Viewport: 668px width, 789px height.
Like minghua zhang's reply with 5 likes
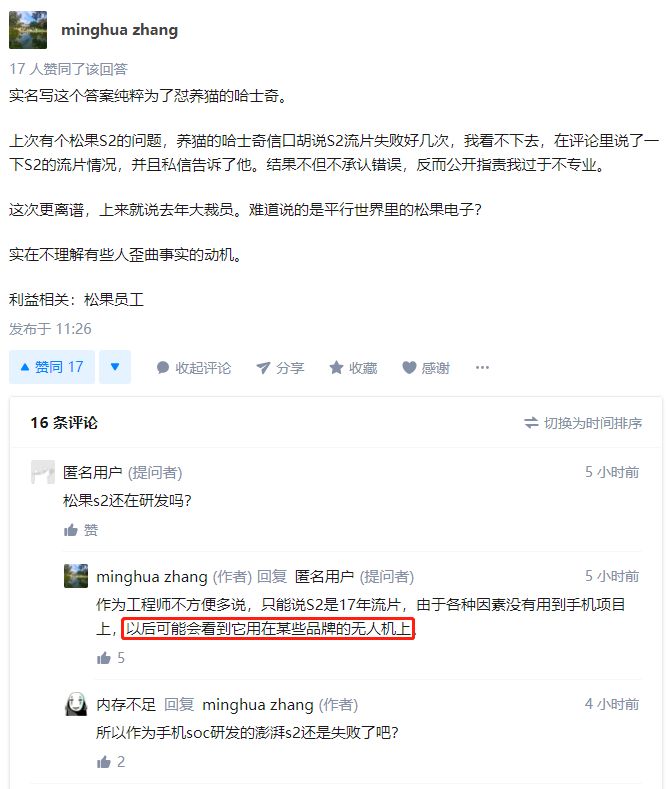(x=111, y=658)
